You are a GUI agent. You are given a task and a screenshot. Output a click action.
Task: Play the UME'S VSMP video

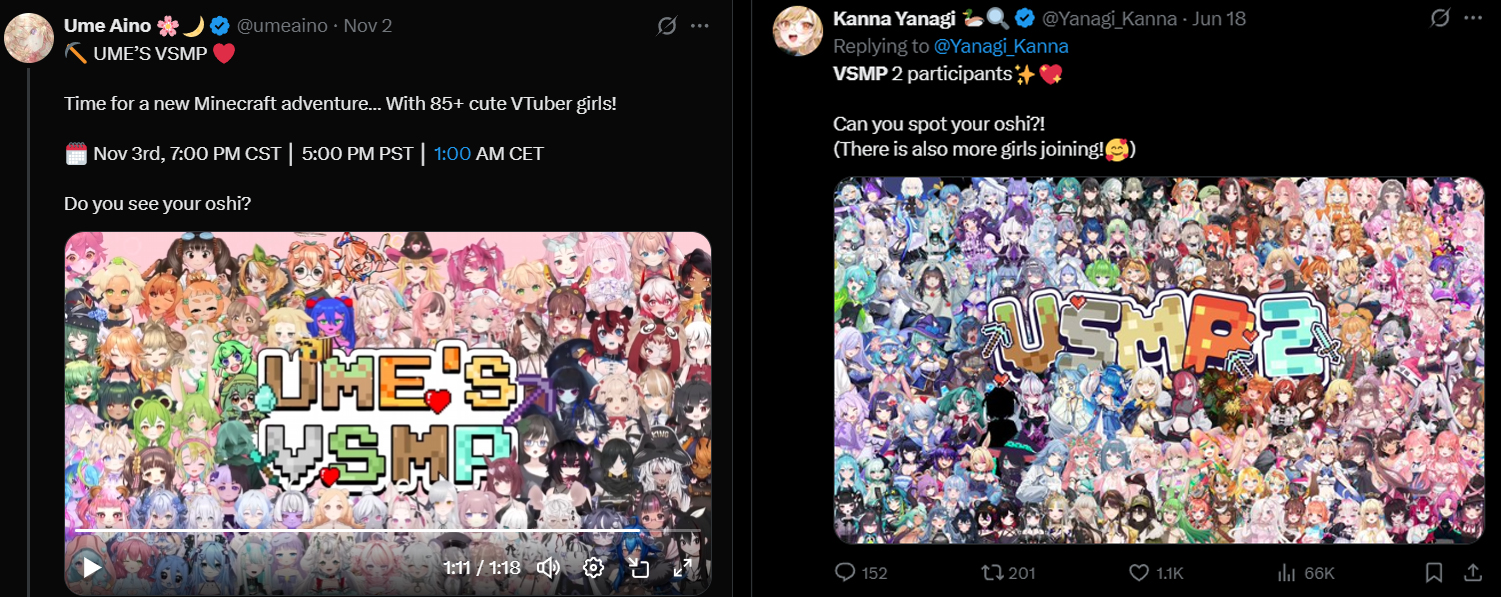tap(91, 568)
